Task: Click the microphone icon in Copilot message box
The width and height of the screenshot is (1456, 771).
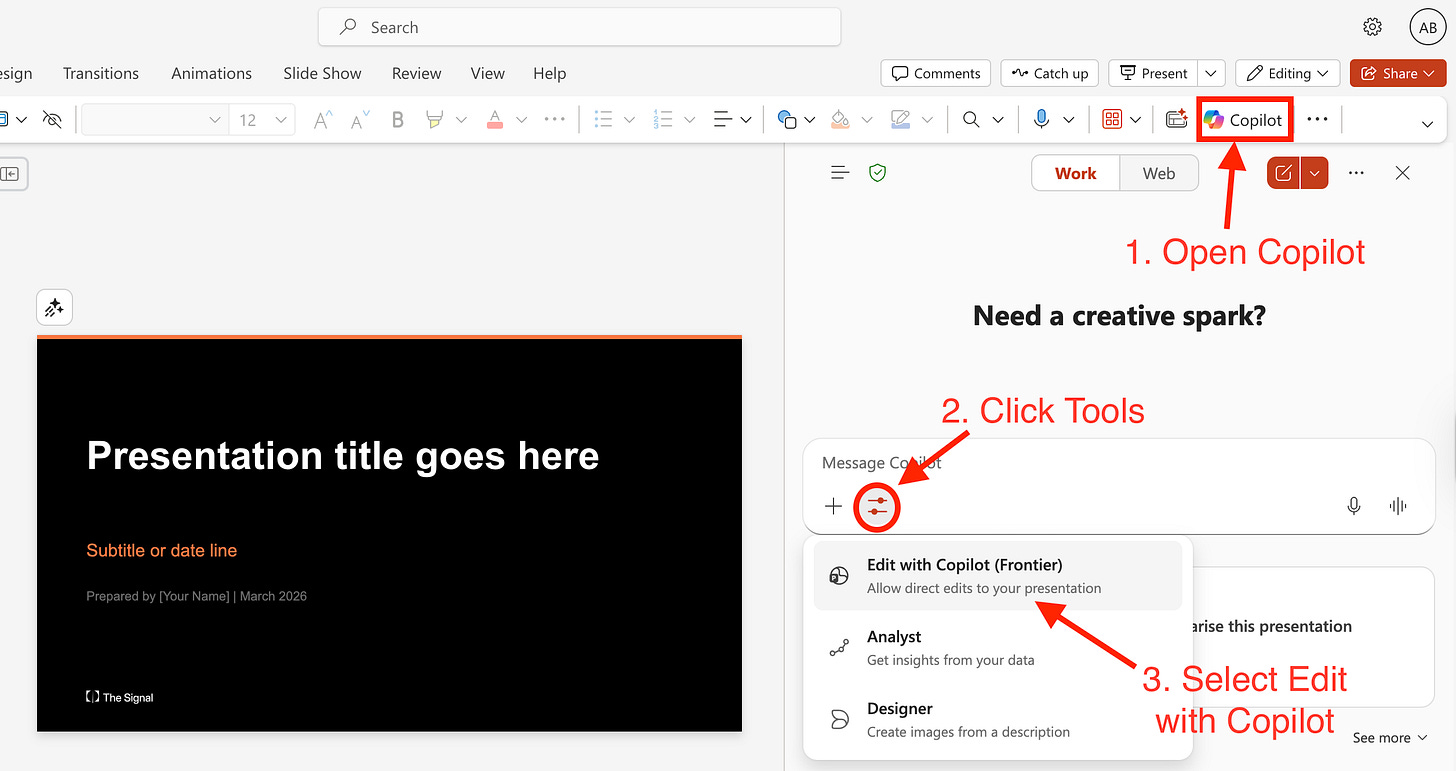Action: [1354, 506]
